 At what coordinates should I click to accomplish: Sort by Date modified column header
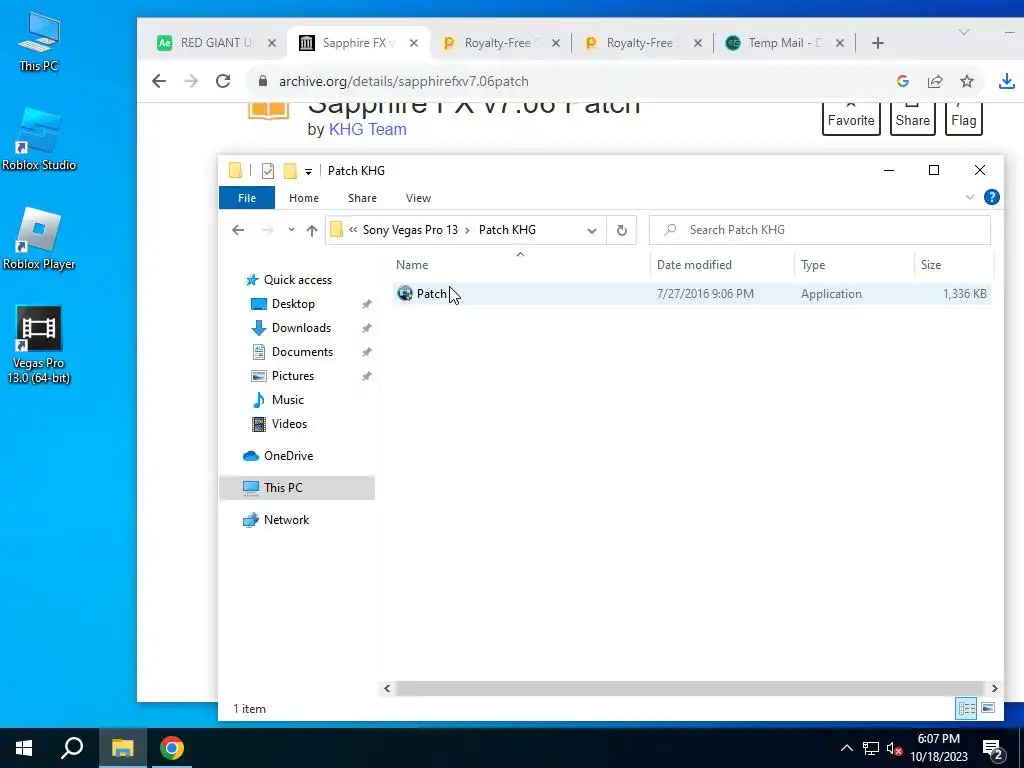(694, 264)
